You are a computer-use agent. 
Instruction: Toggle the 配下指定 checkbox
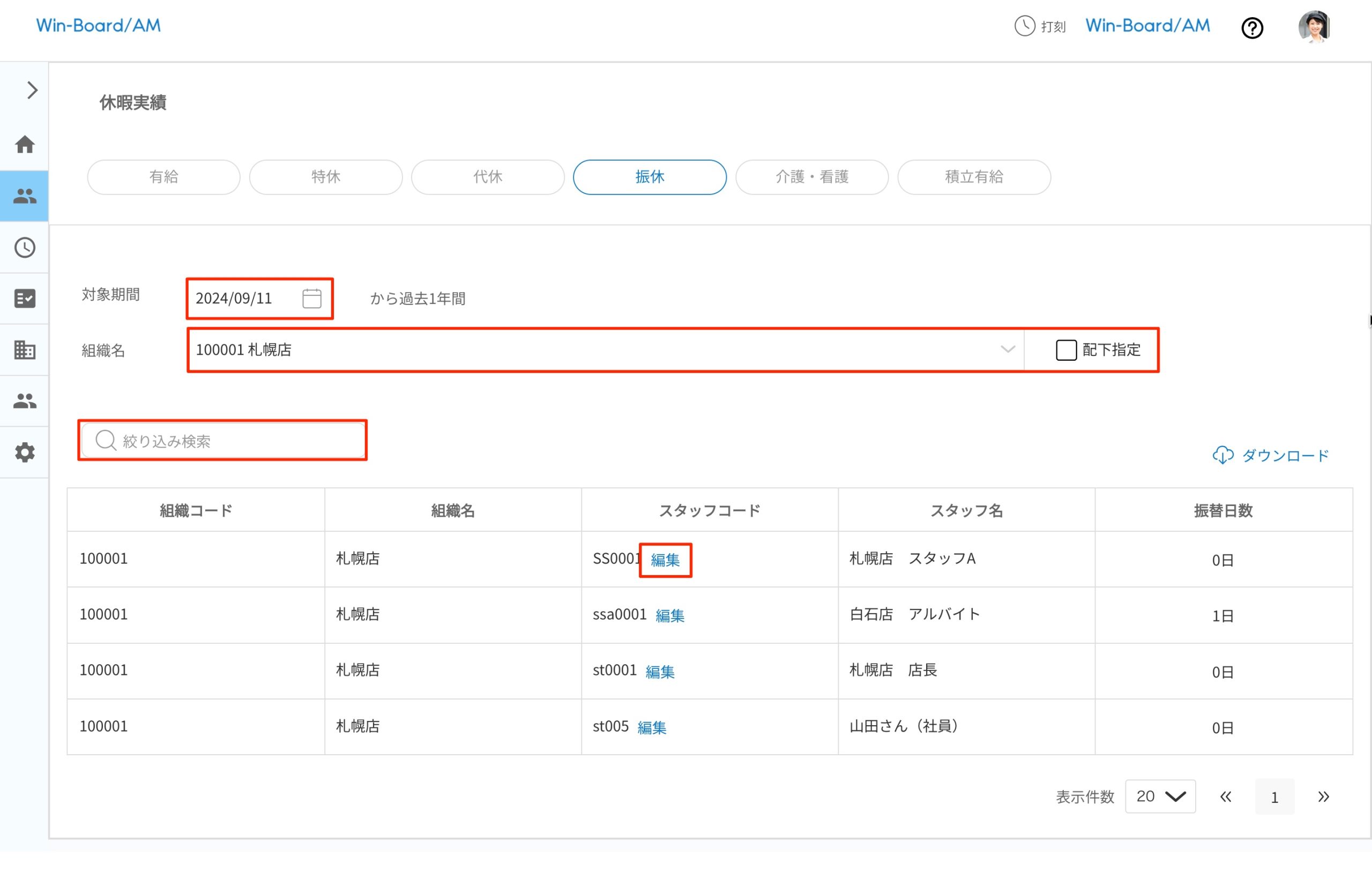[1066, 350]
